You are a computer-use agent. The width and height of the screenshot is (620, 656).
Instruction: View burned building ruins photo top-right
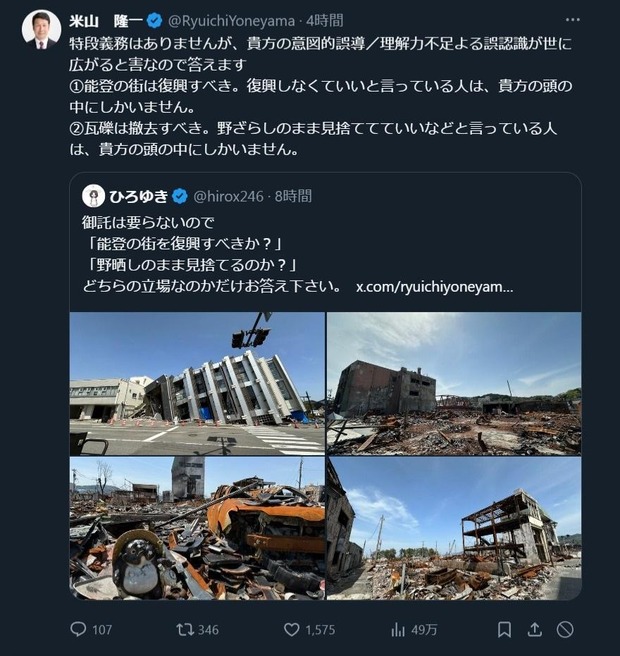click(454, 383)
